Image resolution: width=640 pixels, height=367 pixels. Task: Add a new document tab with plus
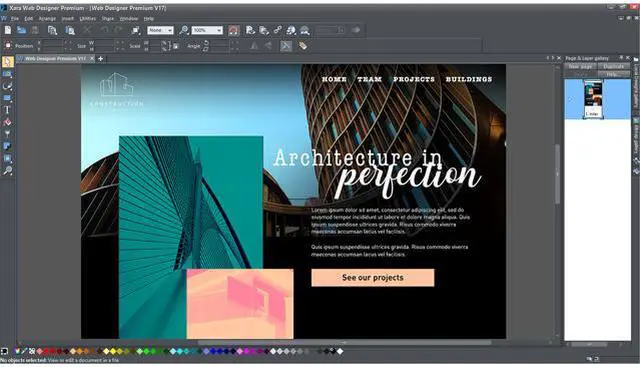click(x=100, y=59)
